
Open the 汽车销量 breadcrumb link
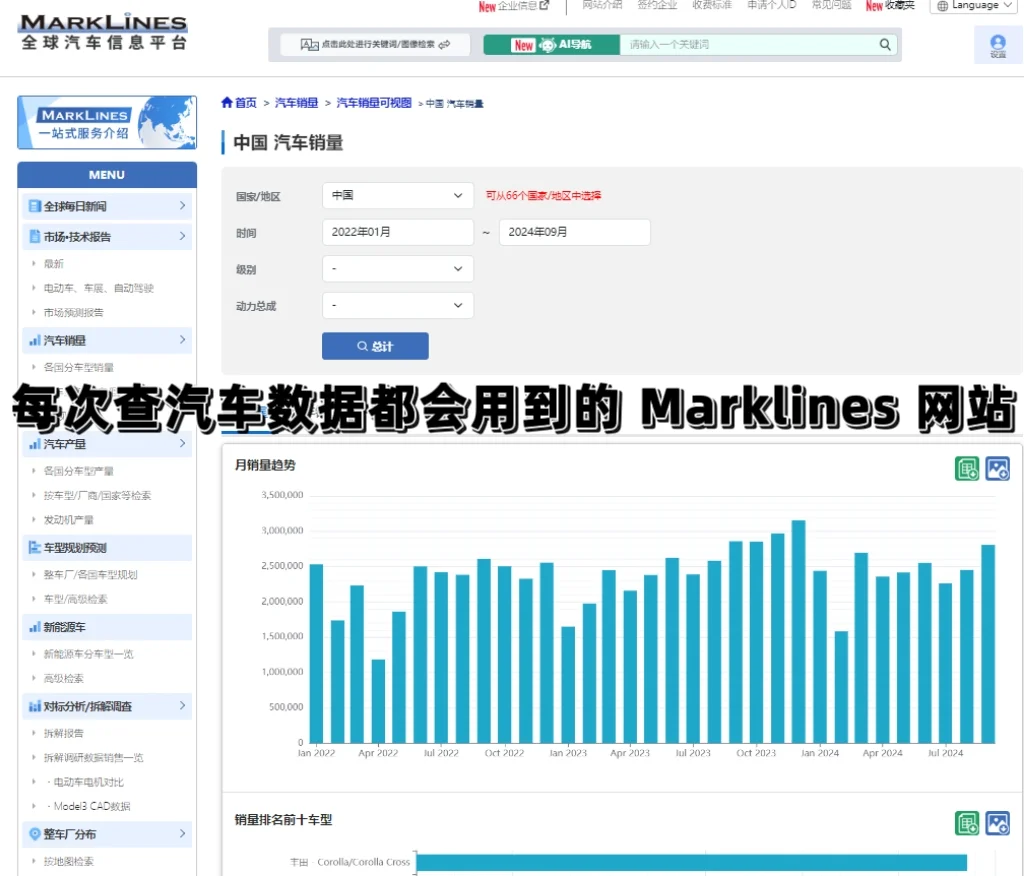click(296, 103)
